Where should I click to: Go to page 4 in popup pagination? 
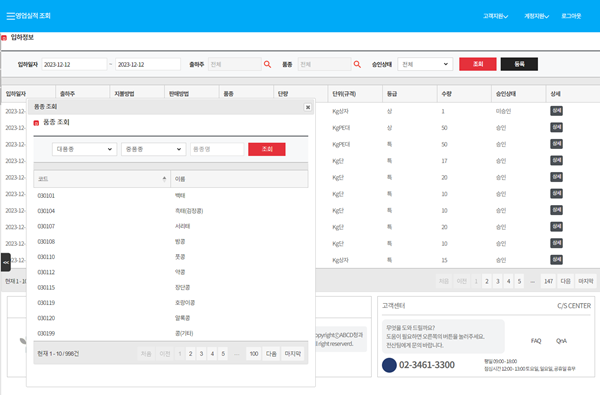[x=212, y=354]
